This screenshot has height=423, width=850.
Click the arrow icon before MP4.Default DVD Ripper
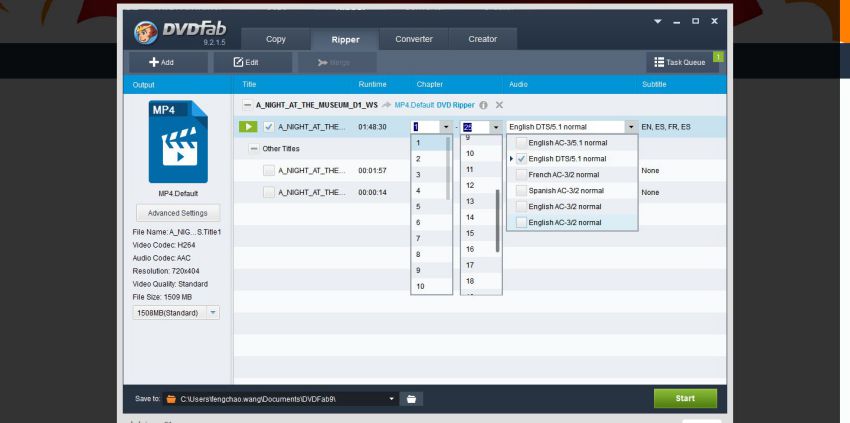tap(386, 105)
